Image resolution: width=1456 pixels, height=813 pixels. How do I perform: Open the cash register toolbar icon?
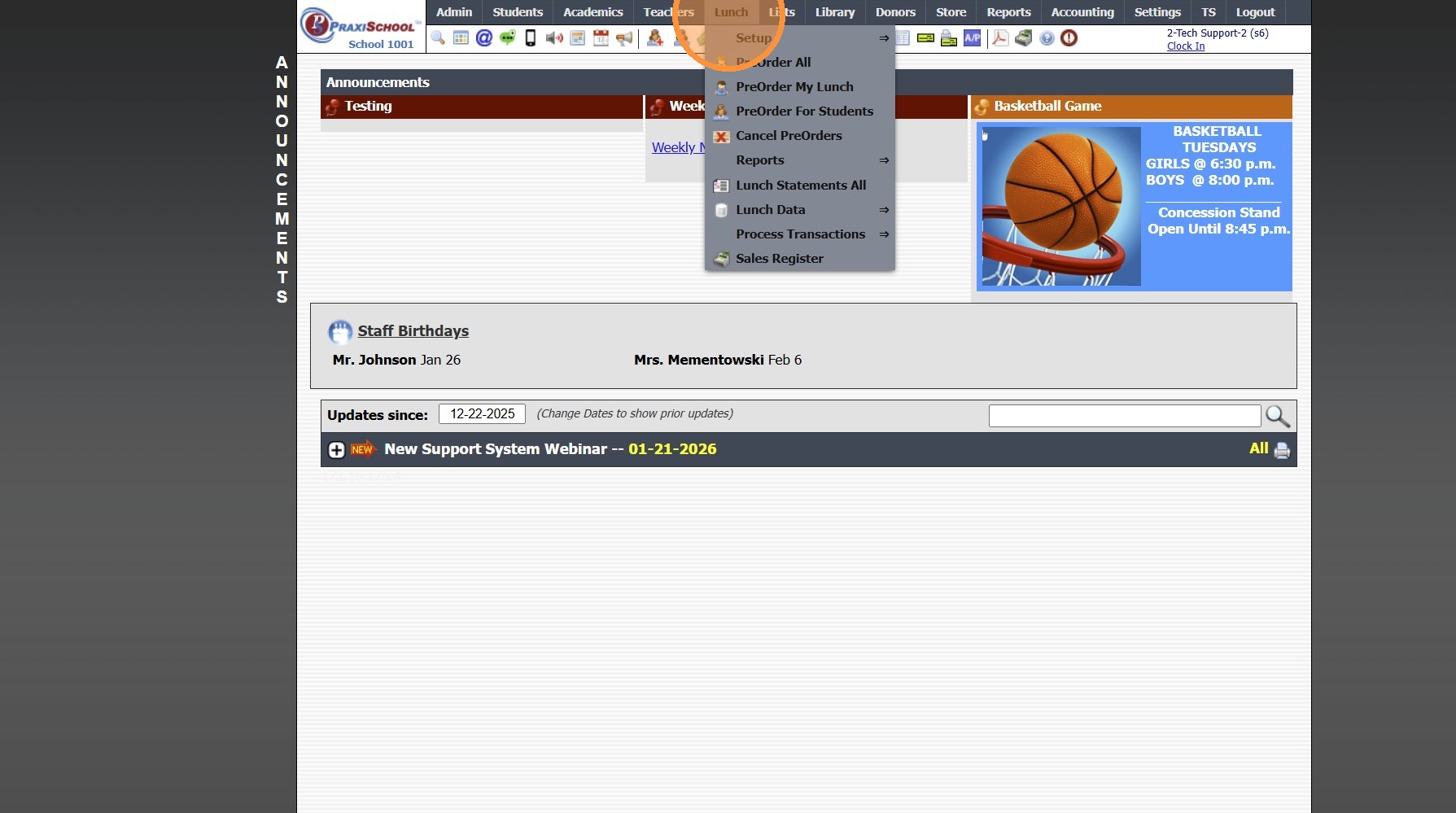click(x=1024, y=37)
